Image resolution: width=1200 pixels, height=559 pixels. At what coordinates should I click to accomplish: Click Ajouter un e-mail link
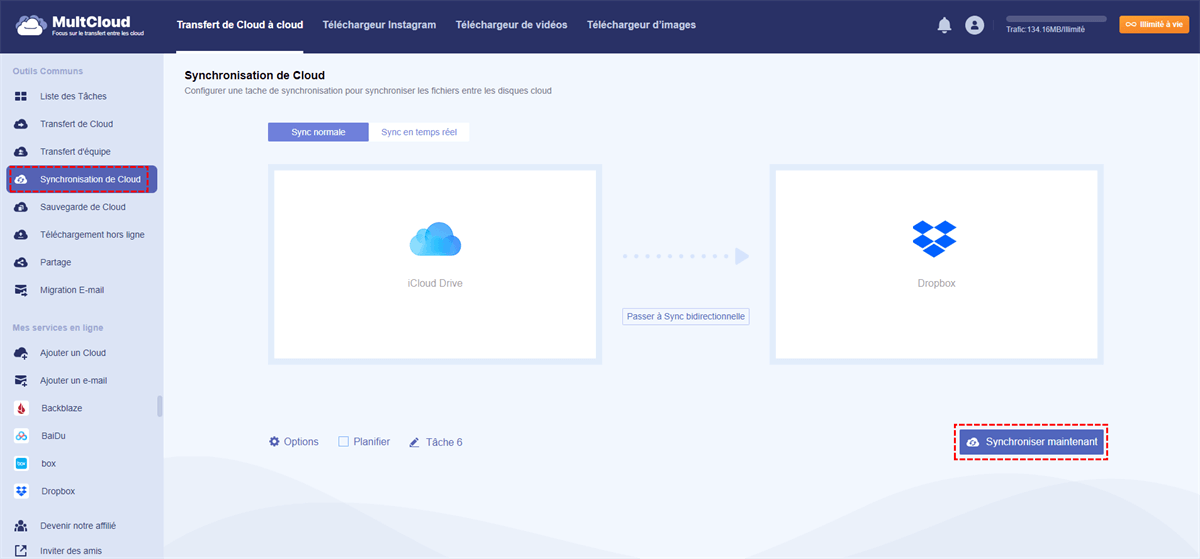[x=74, y=381]
